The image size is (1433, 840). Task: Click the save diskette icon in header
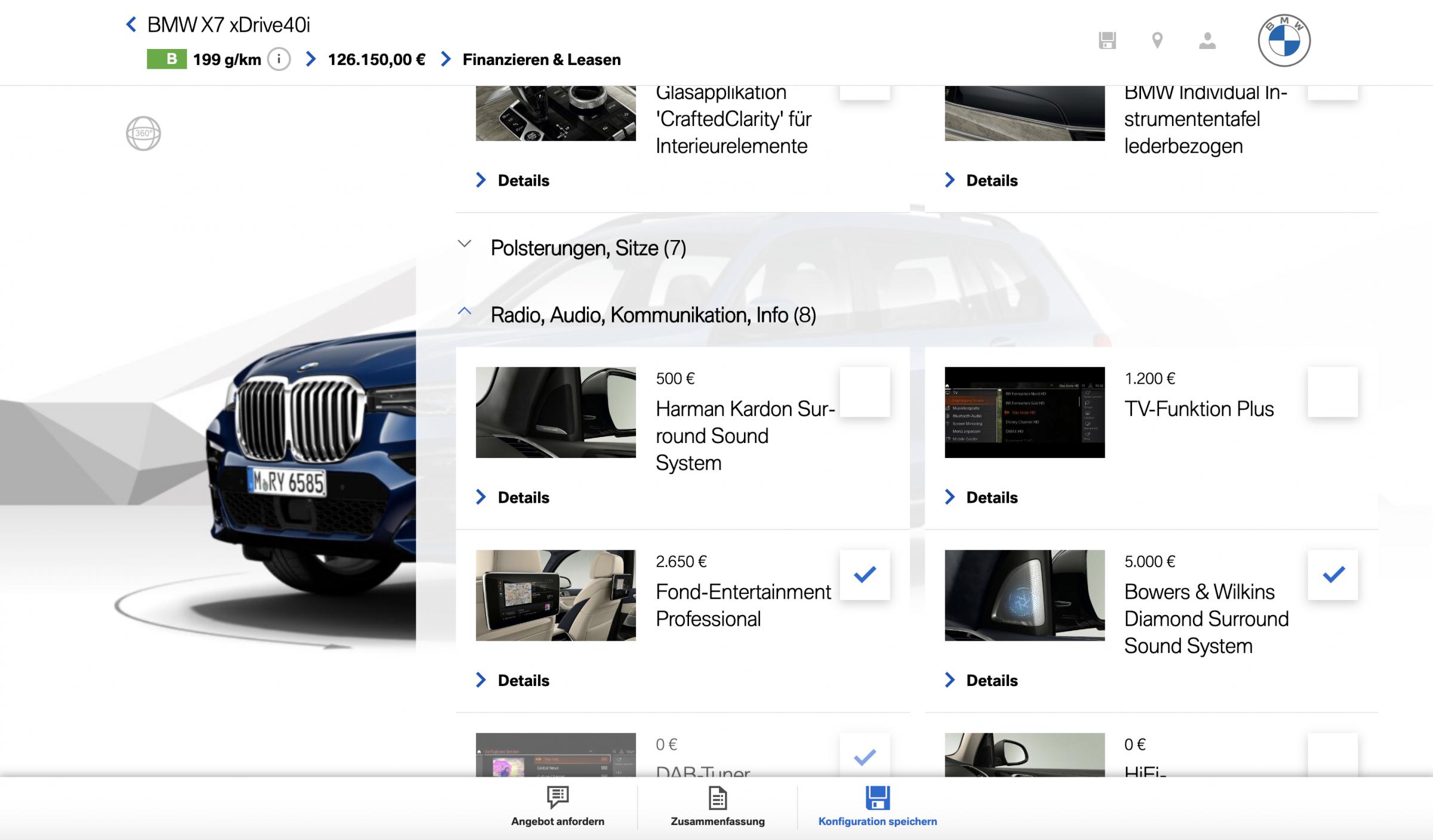point(1107,41)
